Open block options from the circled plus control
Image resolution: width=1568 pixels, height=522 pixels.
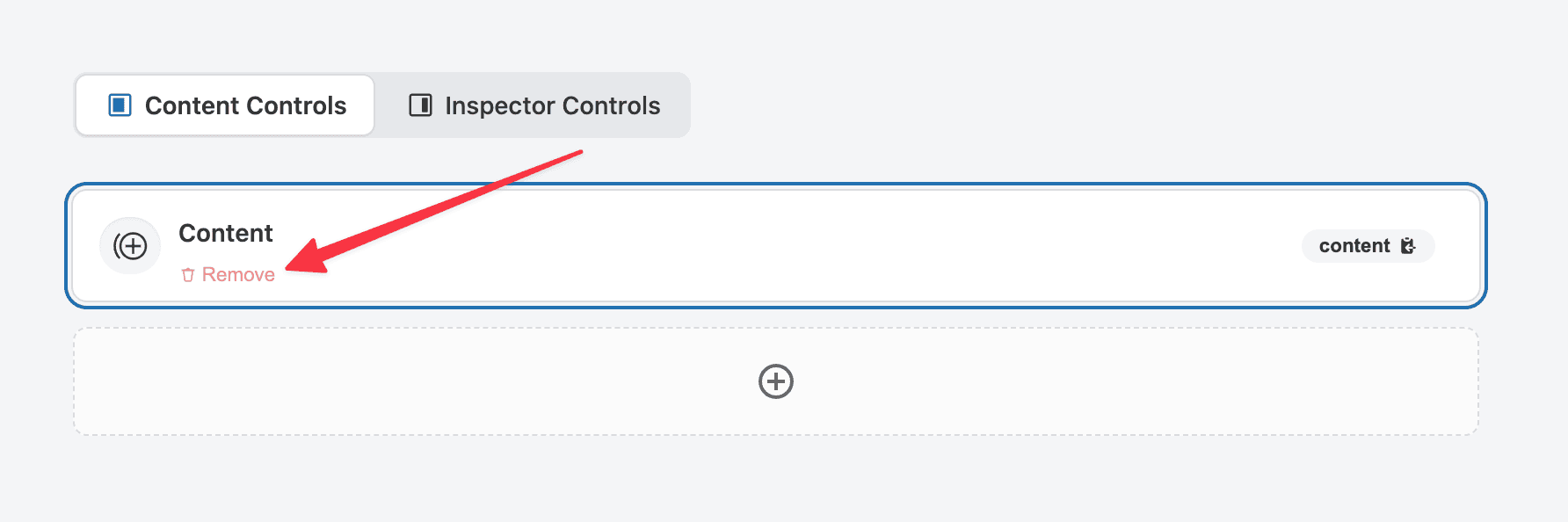[x=130, y=246]
